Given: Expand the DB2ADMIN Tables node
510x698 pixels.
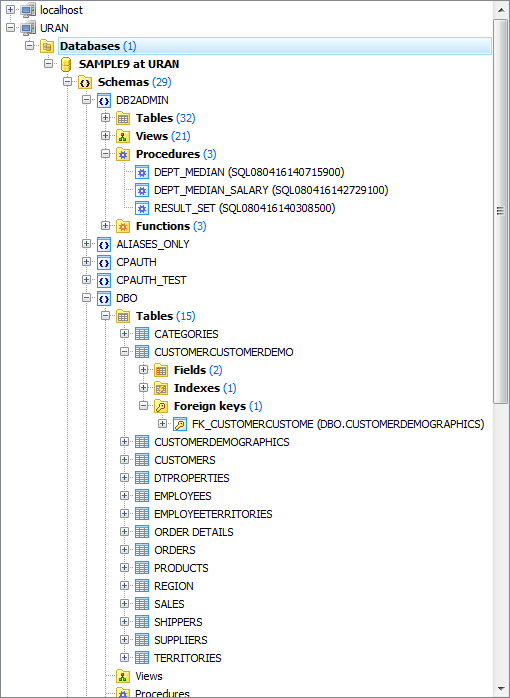Looking at the screenshot, I should (105, 118).
